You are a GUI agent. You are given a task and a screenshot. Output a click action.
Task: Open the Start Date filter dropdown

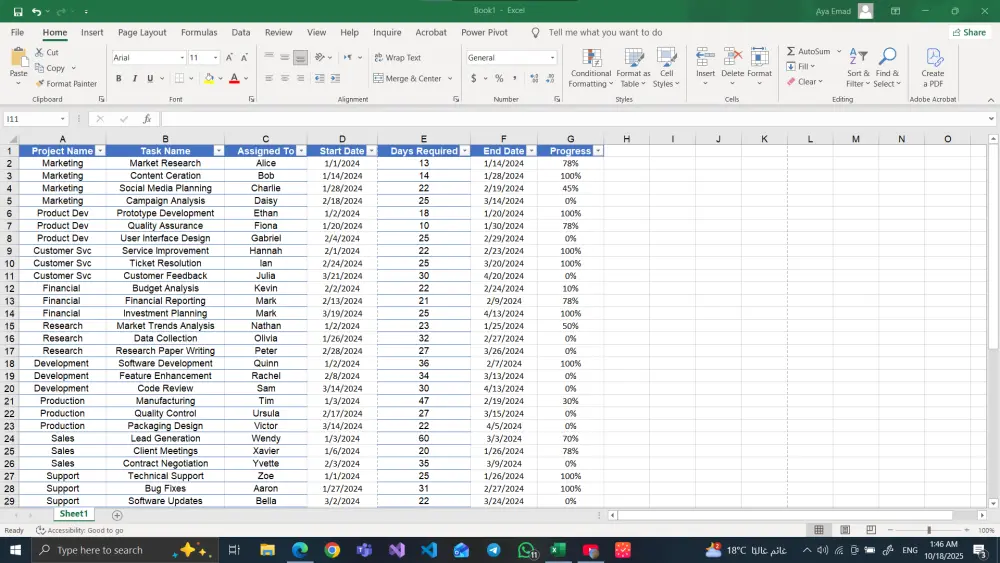372,151
